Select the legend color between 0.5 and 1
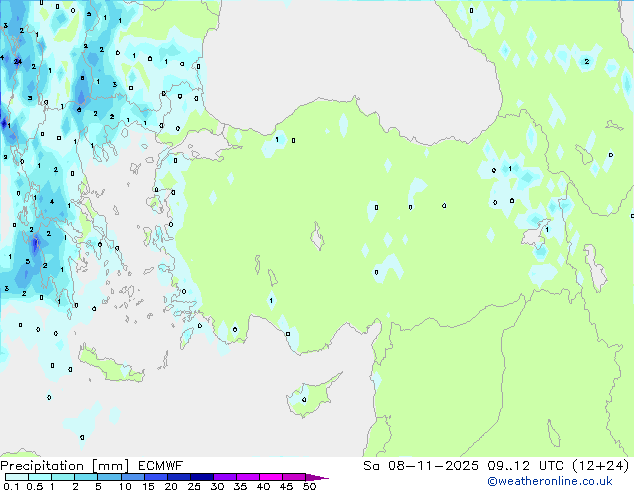This screenshot has width=634, height=490. [40, 477]
